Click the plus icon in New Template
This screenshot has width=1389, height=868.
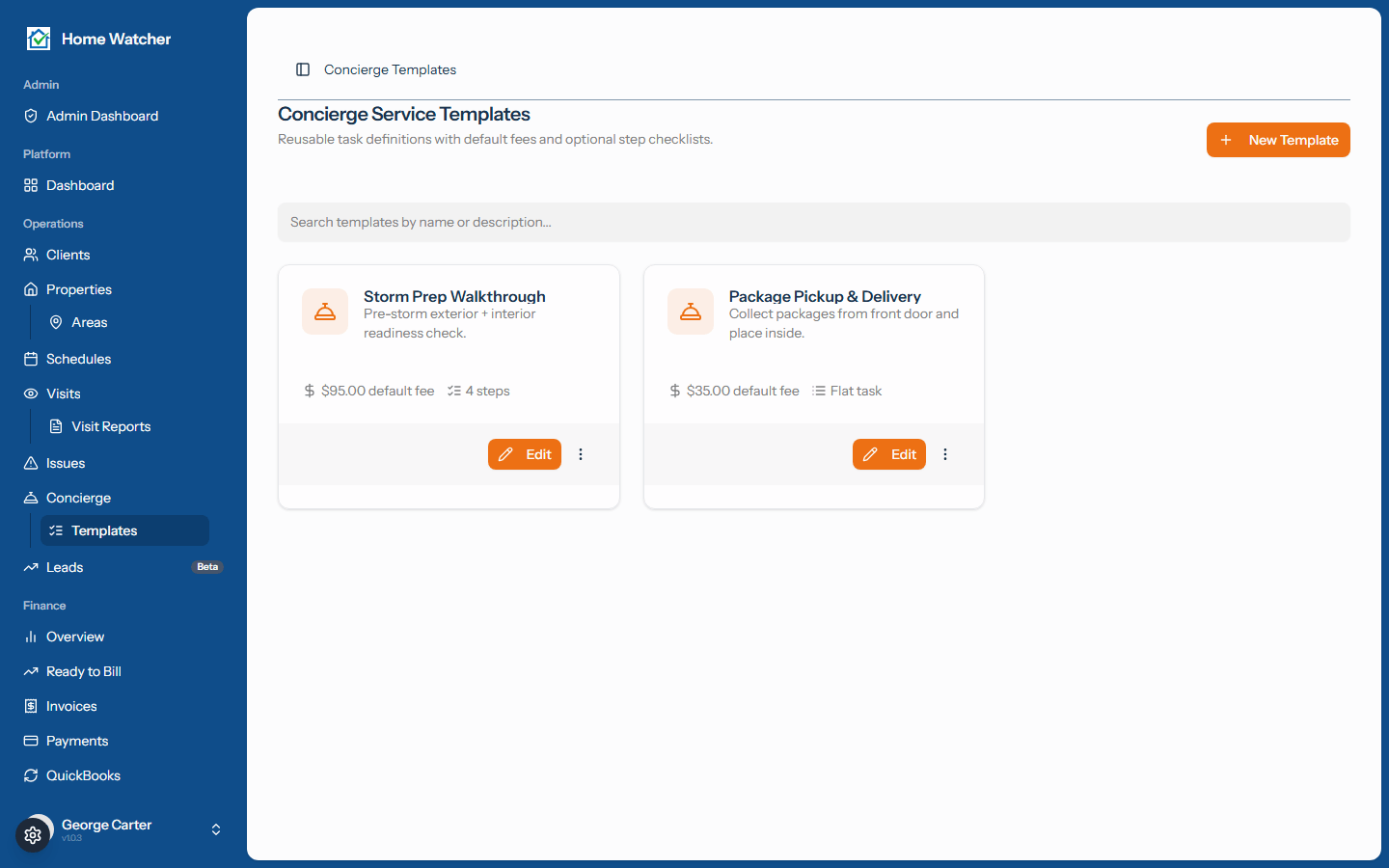pos(1226,140)
